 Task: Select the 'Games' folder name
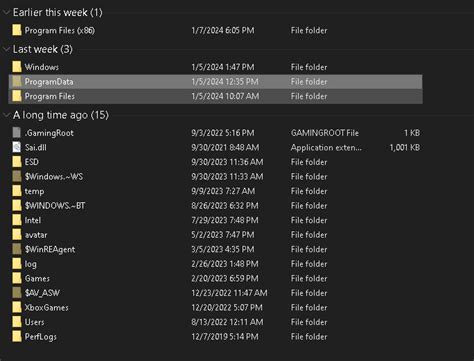[37, 278]
